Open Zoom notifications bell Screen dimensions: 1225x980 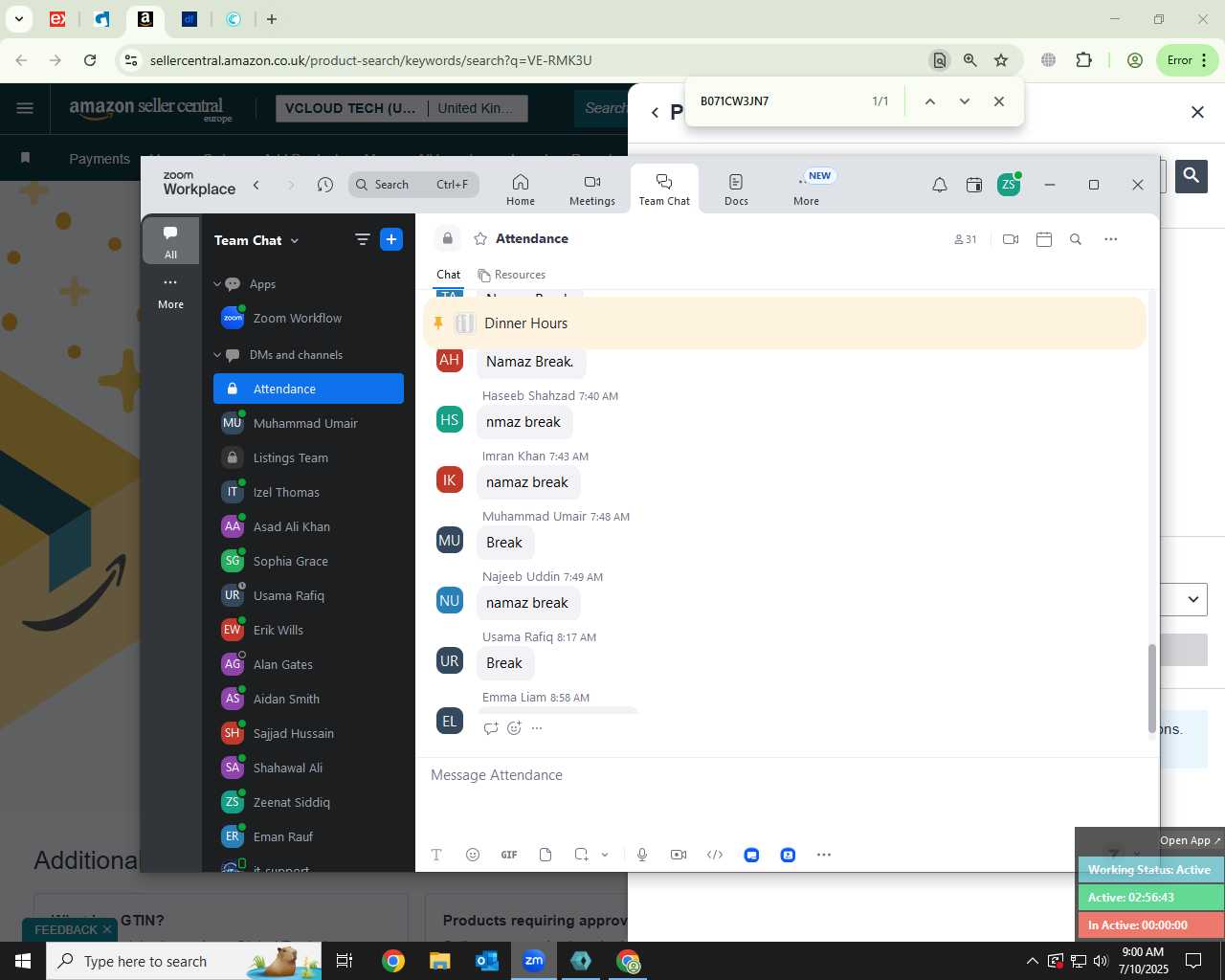pyautogui.click(x=940, y=185)
